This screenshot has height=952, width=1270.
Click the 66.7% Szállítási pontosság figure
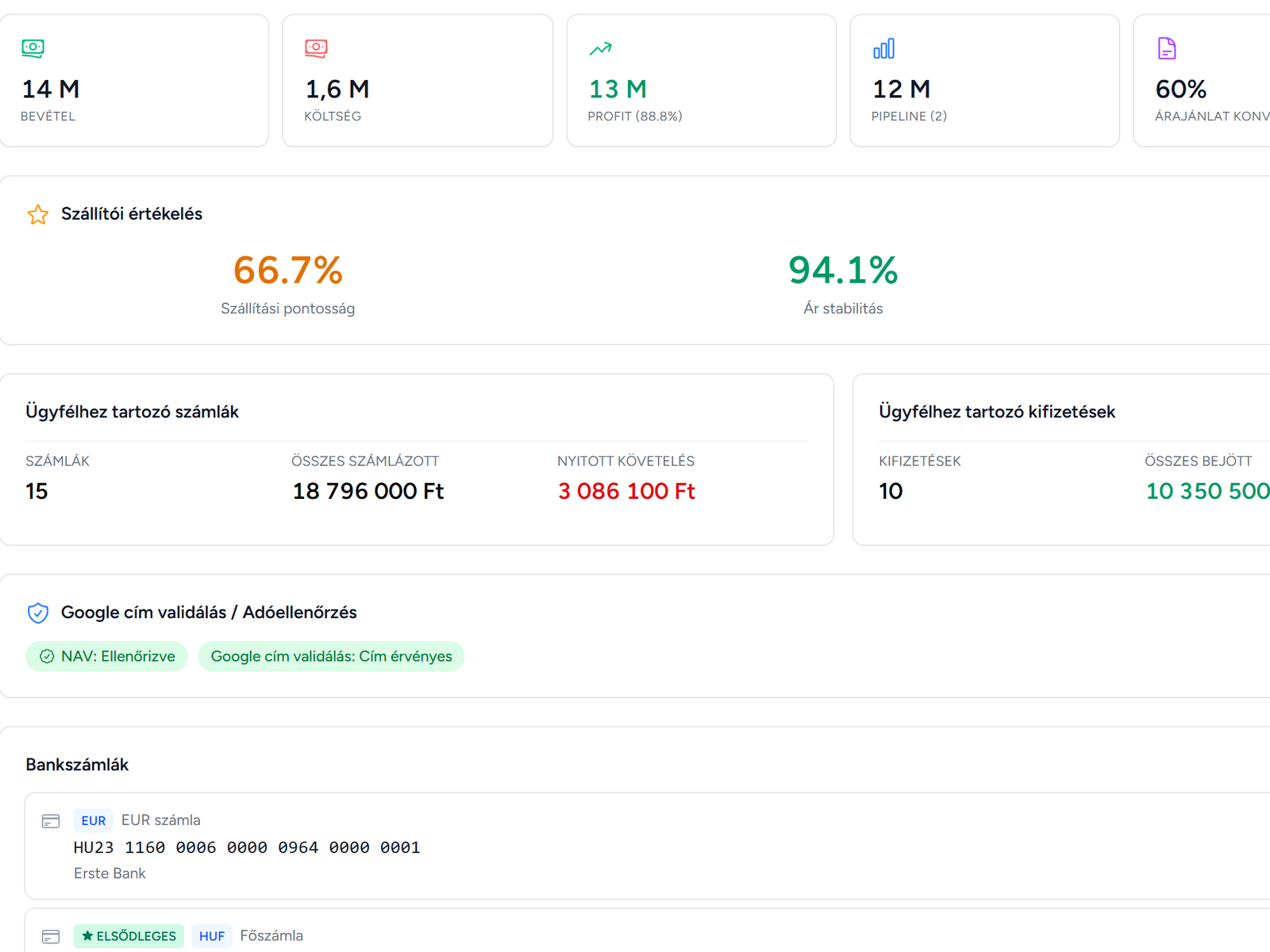tap(288, 271)
